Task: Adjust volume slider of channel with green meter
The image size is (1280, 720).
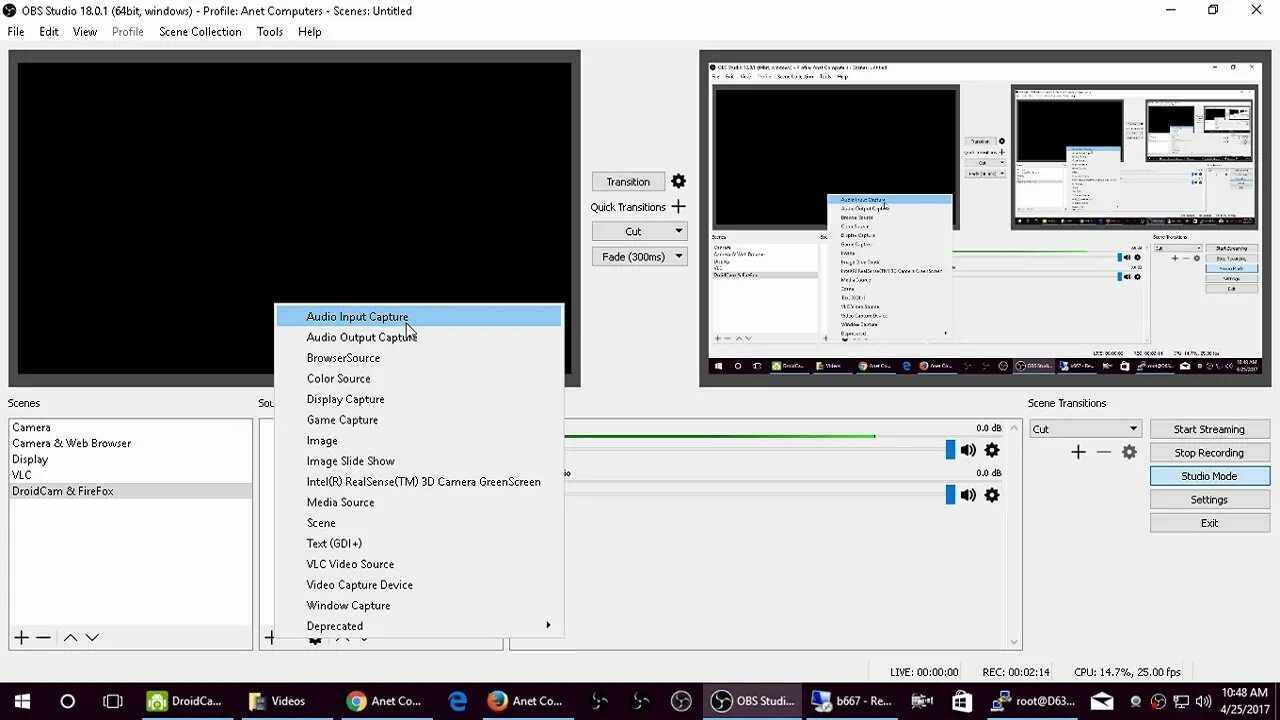Action: pos(950,450)
